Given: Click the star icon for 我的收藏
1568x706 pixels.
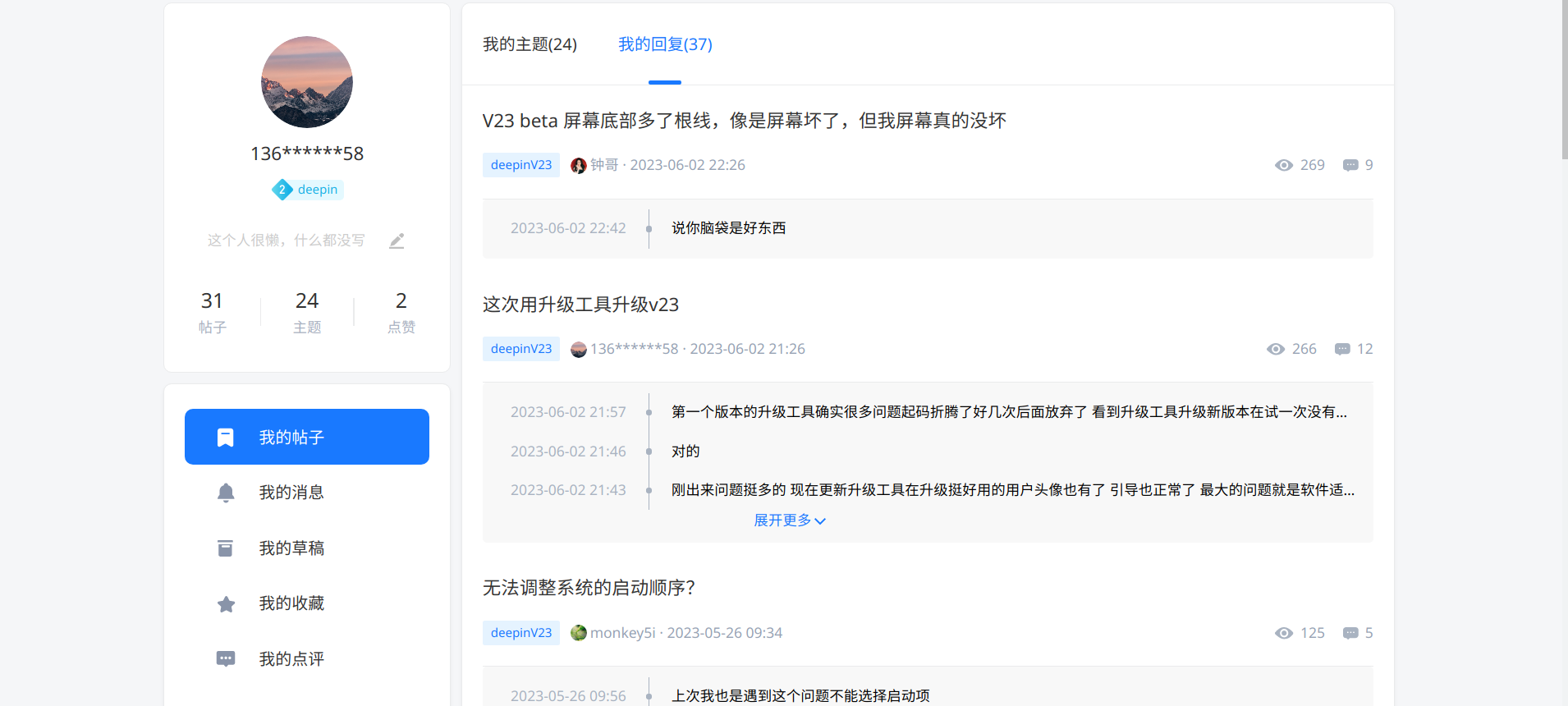Looking at the screenshot, I should (x=226, y=604).
